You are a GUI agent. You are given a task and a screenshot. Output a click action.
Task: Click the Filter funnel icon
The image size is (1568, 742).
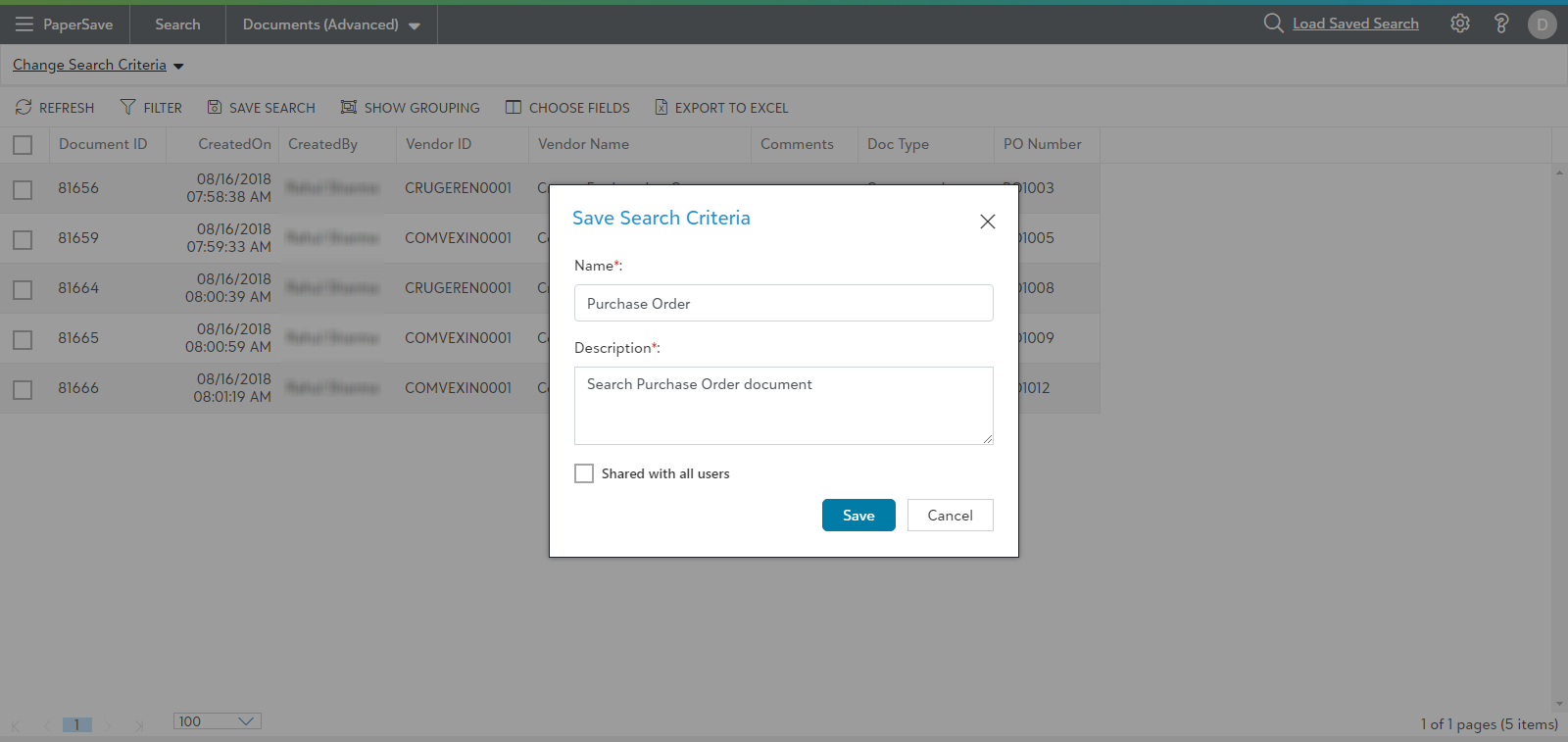127,107
